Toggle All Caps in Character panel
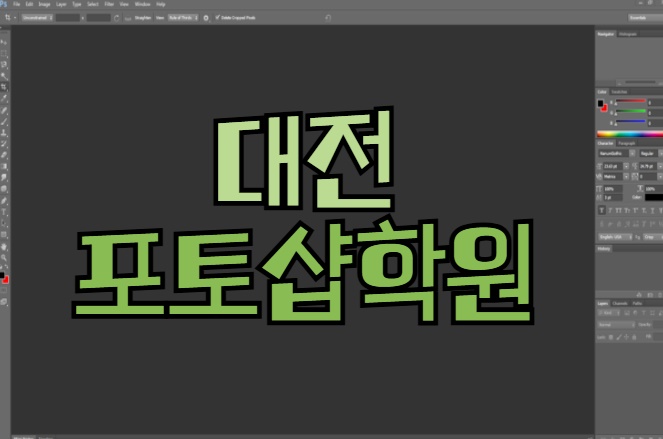This screenshot has width=663, height=439. point(619,210)
